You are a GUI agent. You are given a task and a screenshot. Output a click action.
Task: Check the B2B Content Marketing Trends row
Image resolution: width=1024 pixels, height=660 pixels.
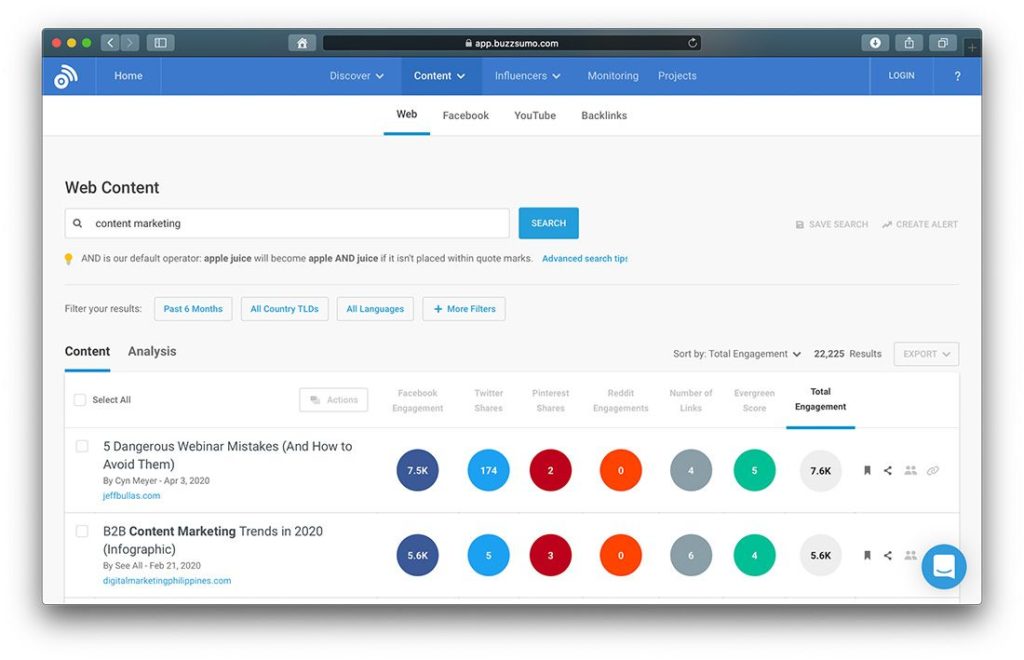pos(82,531)
